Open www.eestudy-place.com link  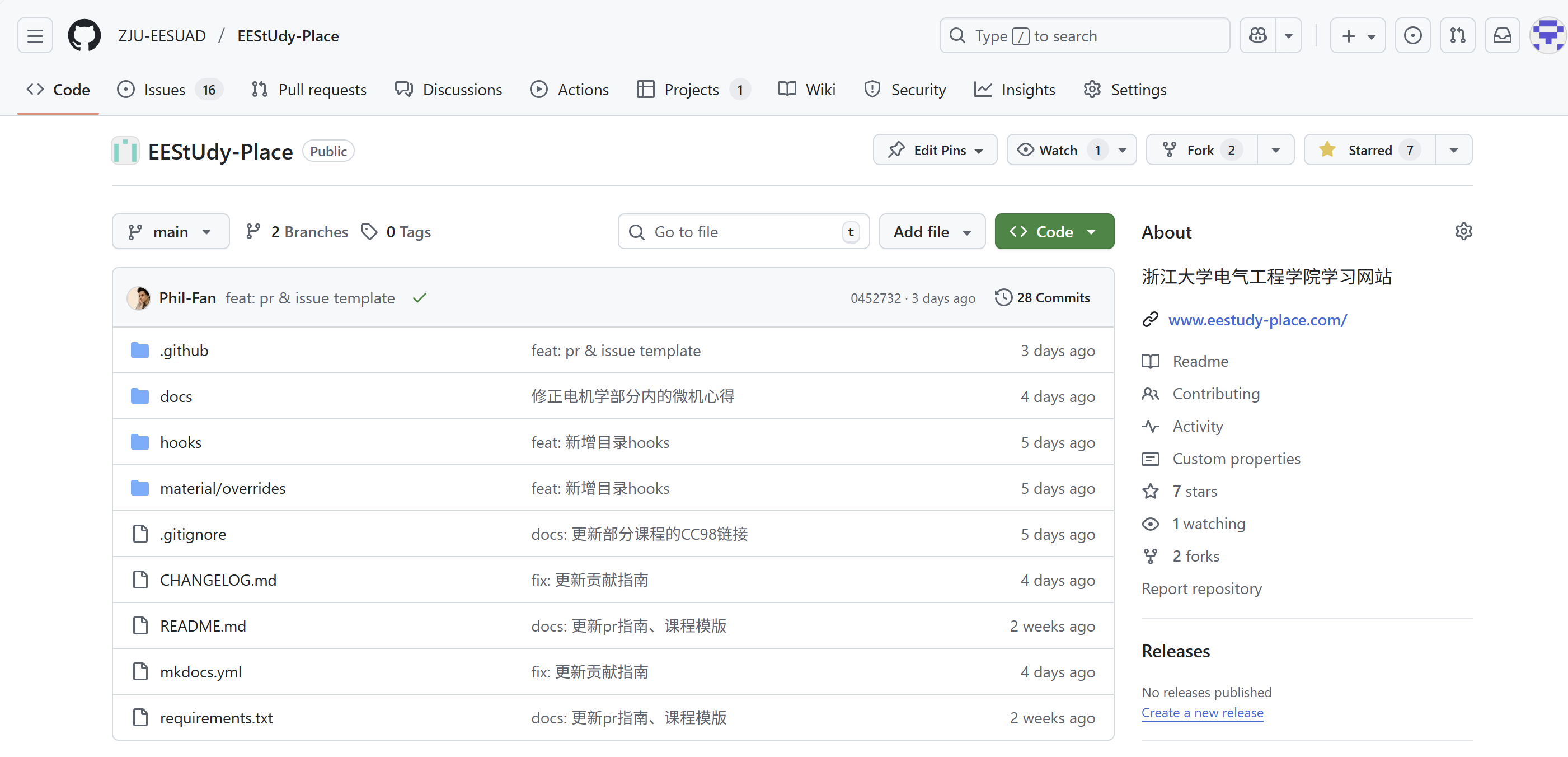pos(1257,320)
